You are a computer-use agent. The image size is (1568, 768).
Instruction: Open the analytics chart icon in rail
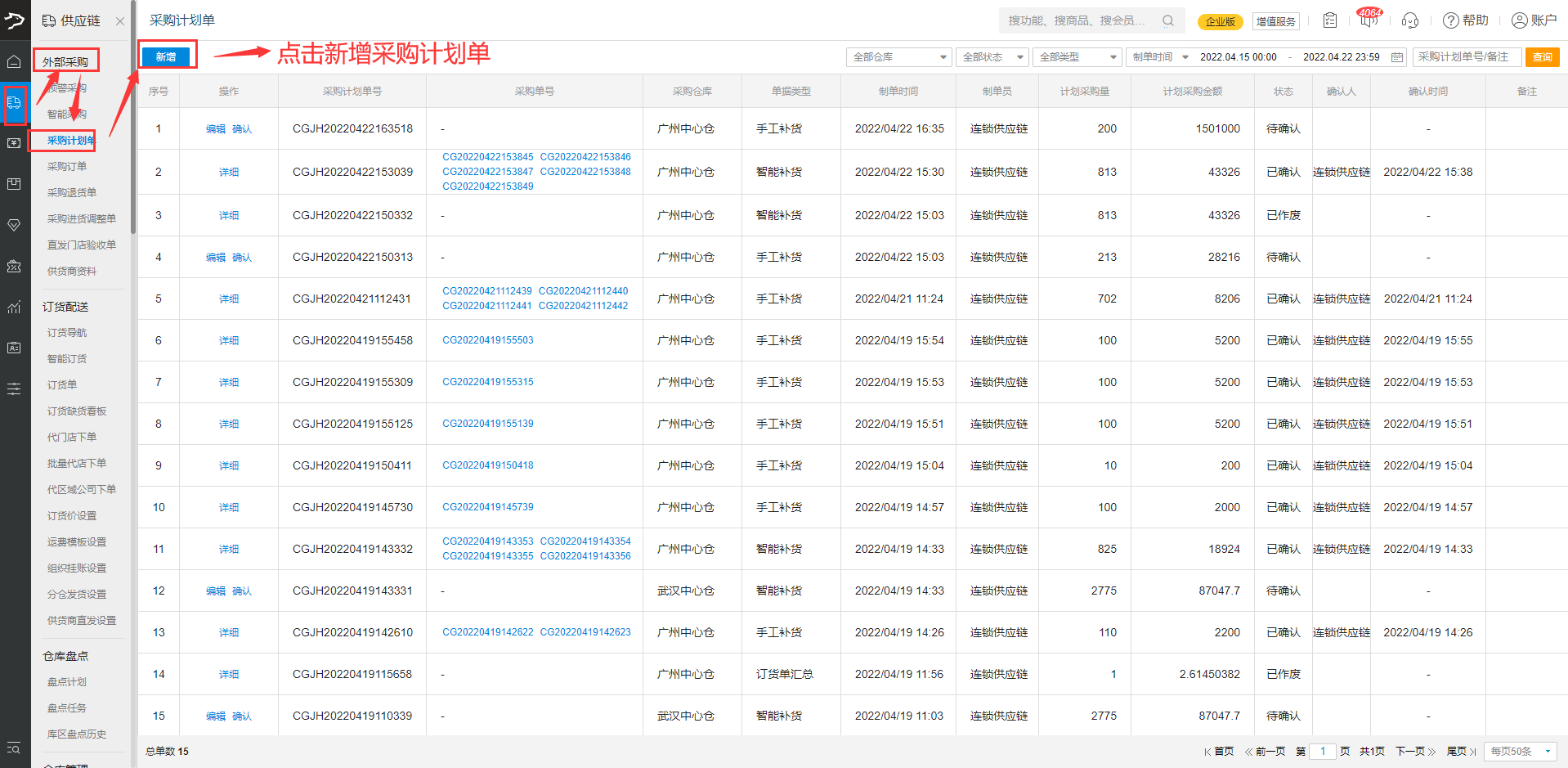(x=14, y=307)
